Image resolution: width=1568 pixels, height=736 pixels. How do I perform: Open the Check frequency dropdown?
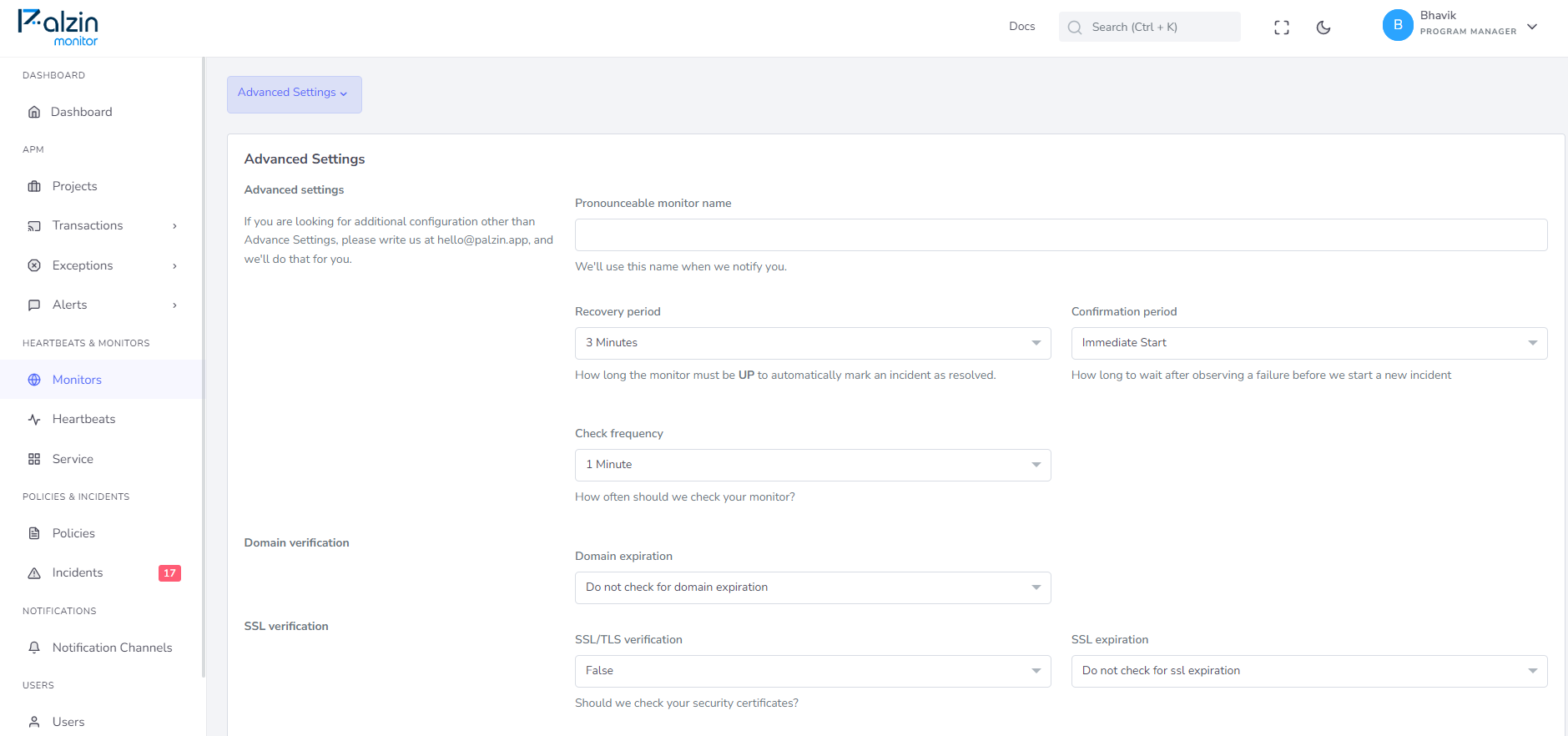(x=813, y=465)
